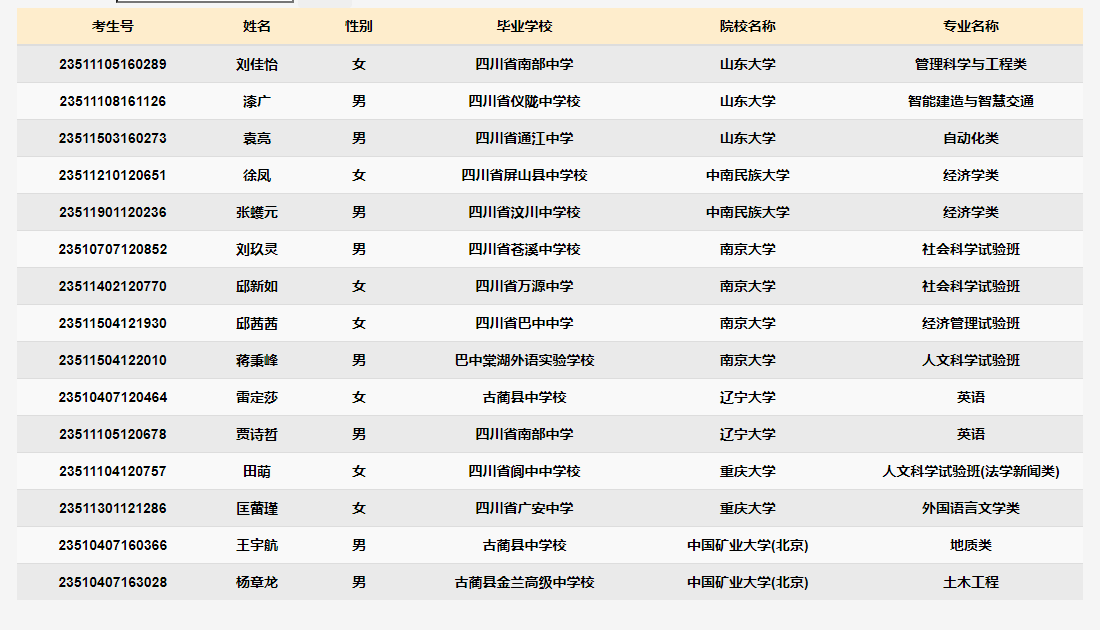The height and width of the screenshot is (630, 1100).
Task: Click the student name 王宇航
Action: click(x=257, y=546)
